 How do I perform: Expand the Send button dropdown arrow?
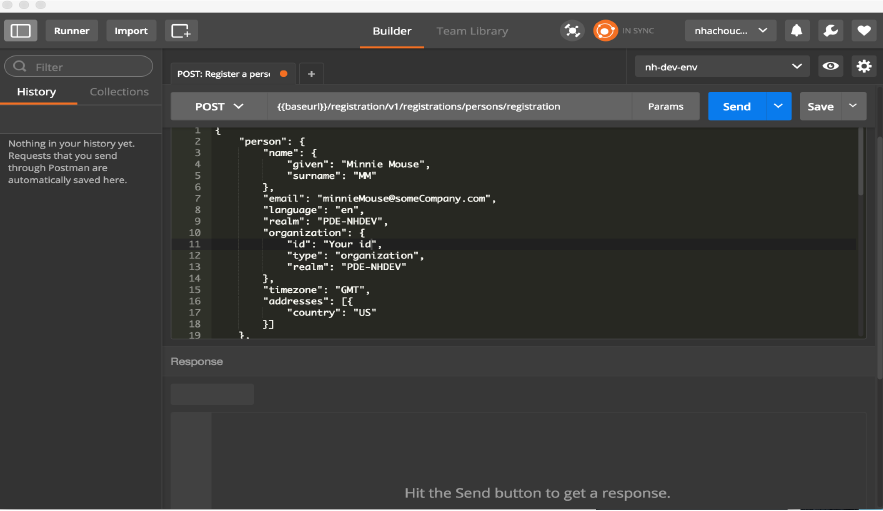click(778, 106)
